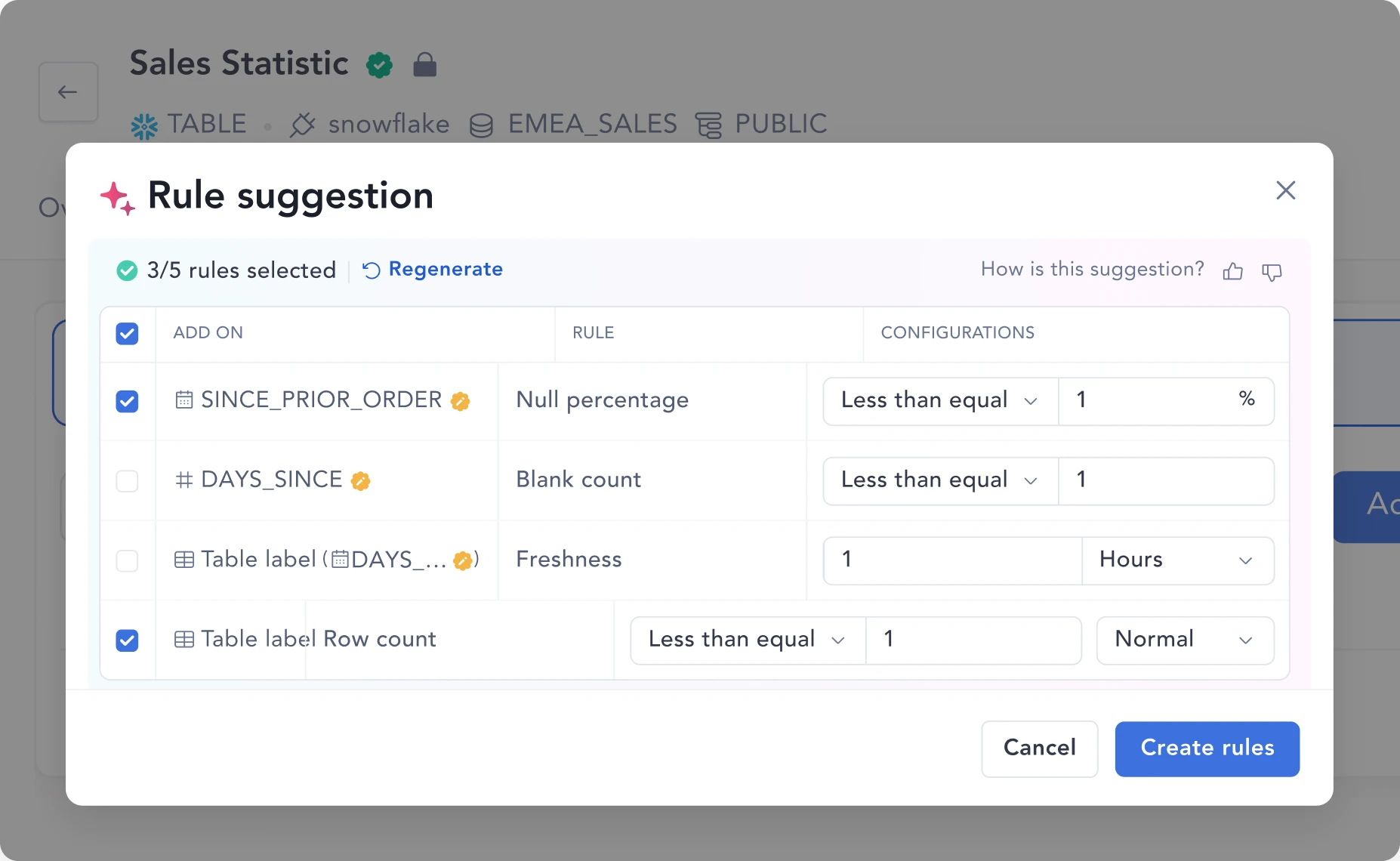
Task: Open Null percentage operator dropdown
Action: point(940,401)
